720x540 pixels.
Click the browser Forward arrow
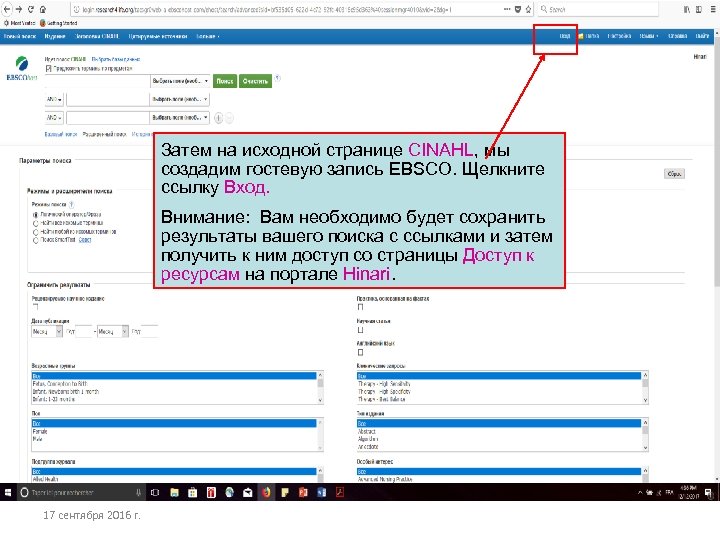click(18, 9)
